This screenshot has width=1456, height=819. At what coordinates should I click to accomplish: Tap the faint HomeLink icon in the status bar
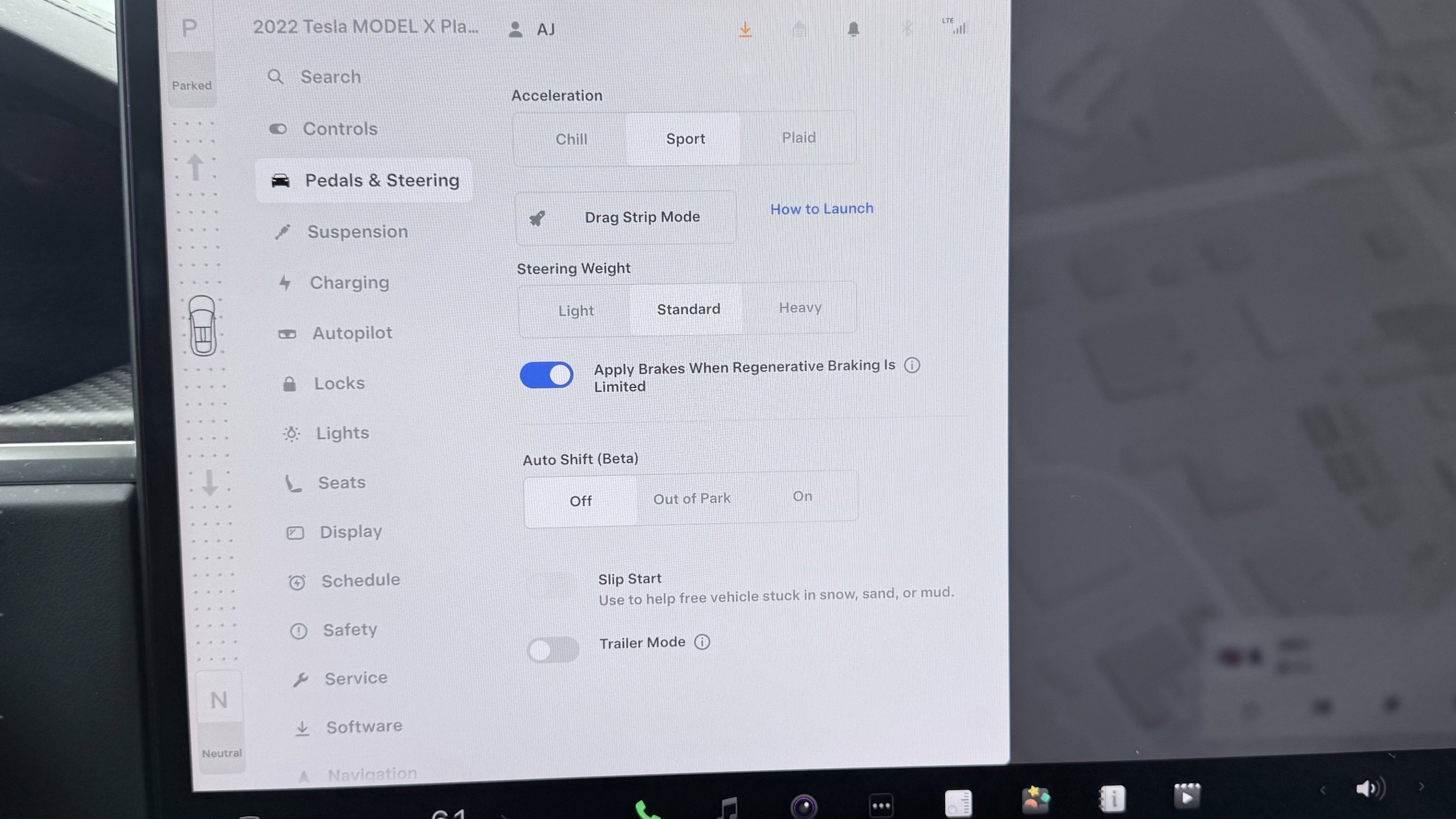(799, 29)
